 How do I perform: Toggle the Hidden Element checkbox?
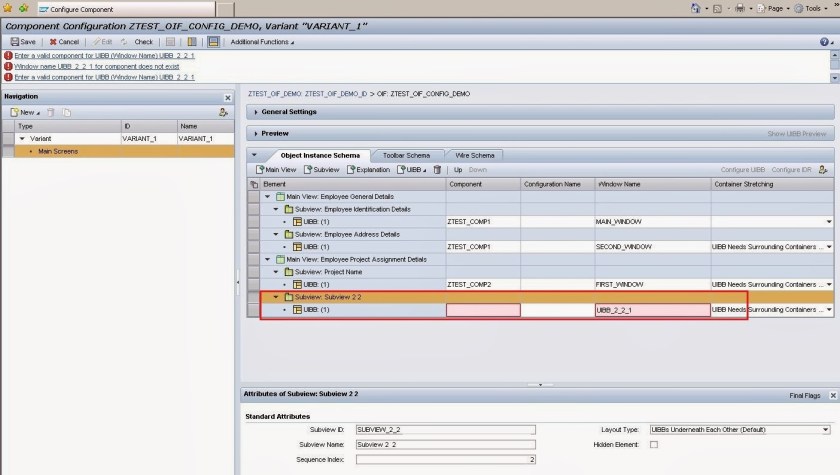[654, 444]
